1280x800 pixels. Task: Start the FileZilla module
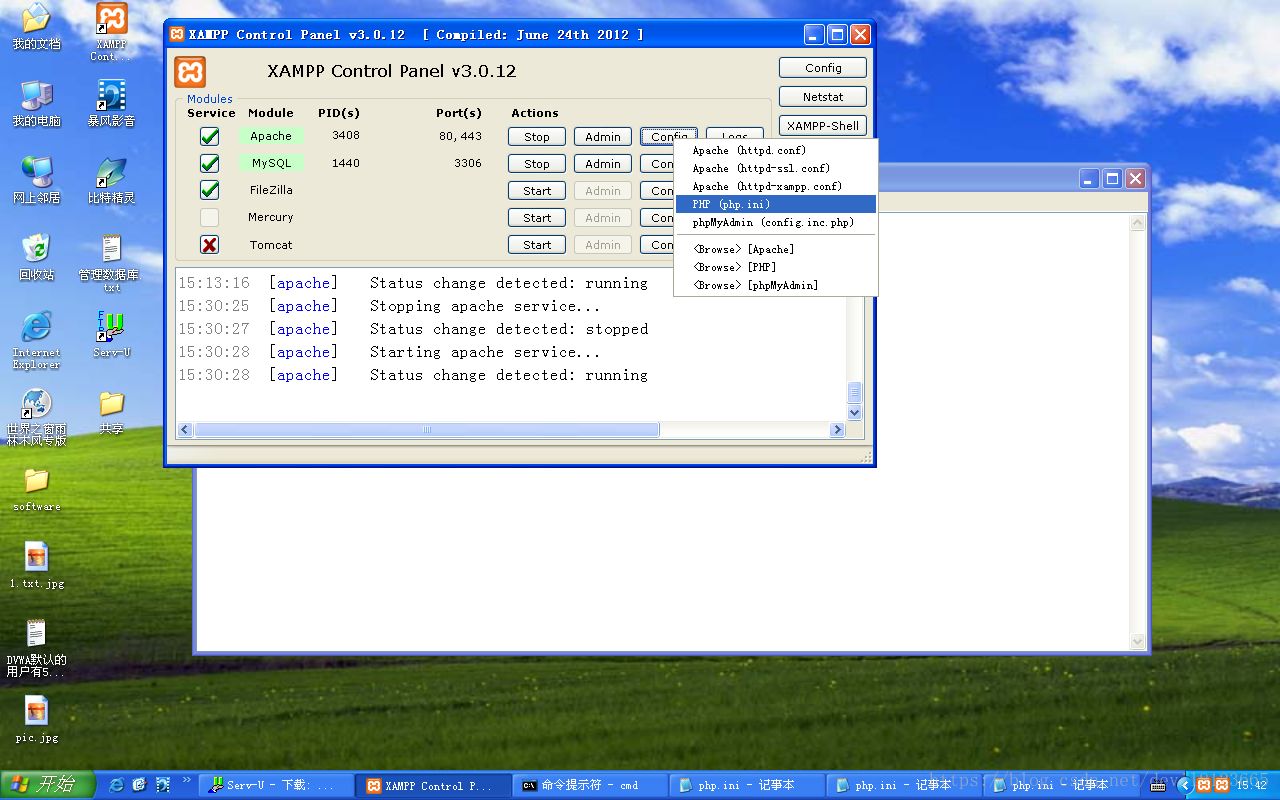point(537,191)
